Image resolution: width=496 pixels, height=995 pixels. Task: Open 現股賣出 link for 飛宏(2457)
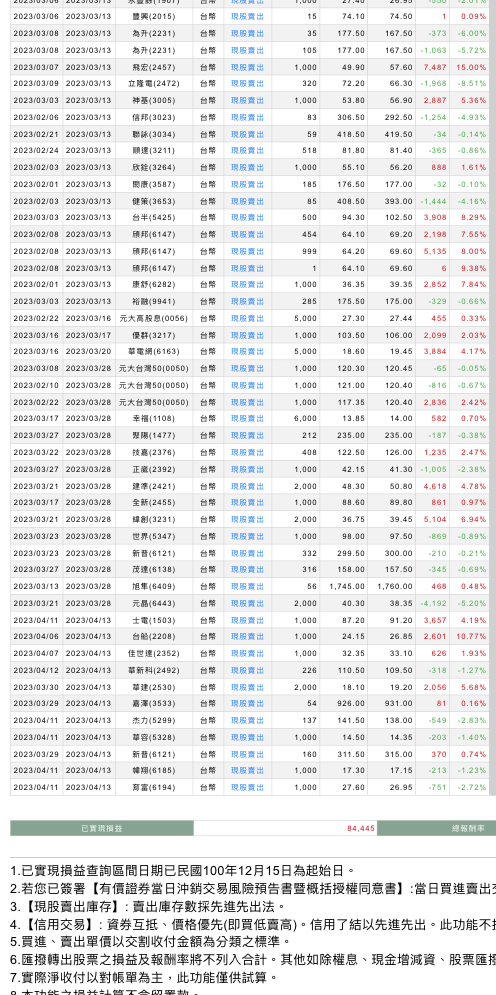(x=247, y=67)
